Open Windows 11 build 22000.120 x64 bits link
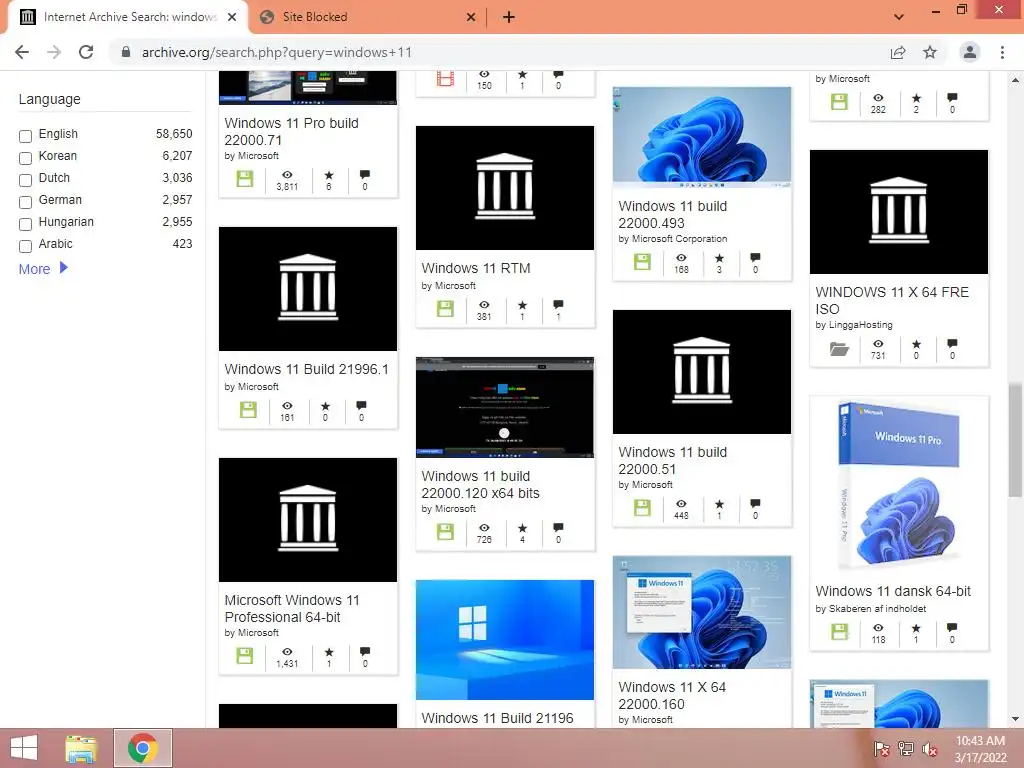 click(481, 485)
